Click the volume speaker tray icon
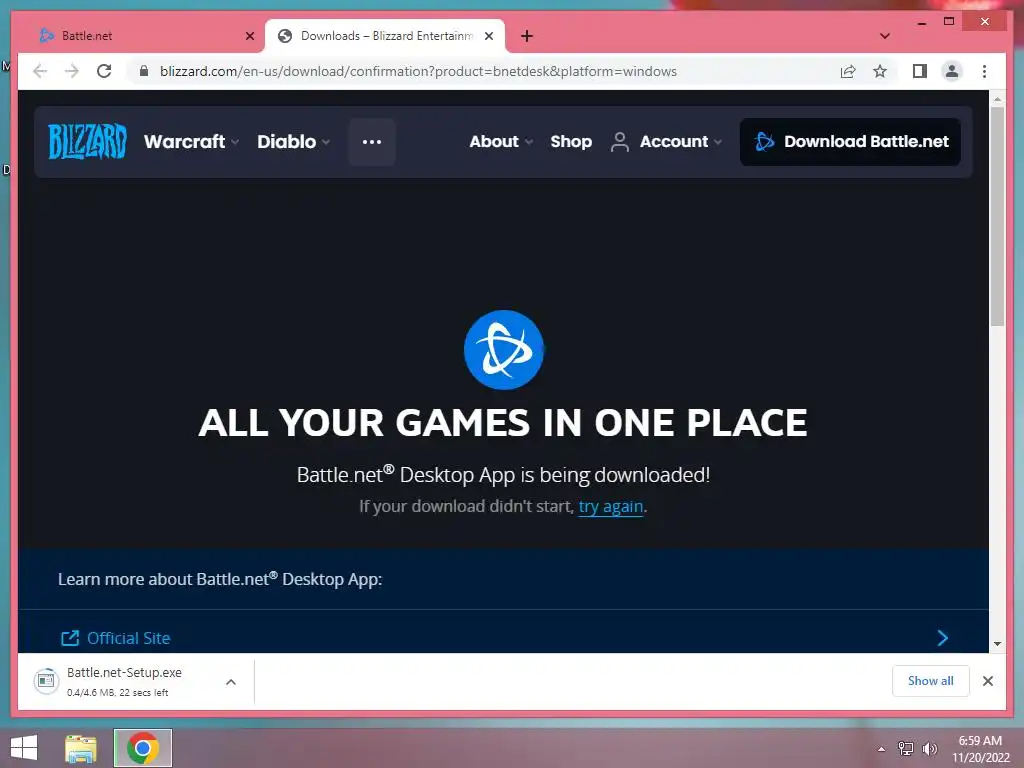This screenshot has width=1024, height=768. (x=930, y=748)
